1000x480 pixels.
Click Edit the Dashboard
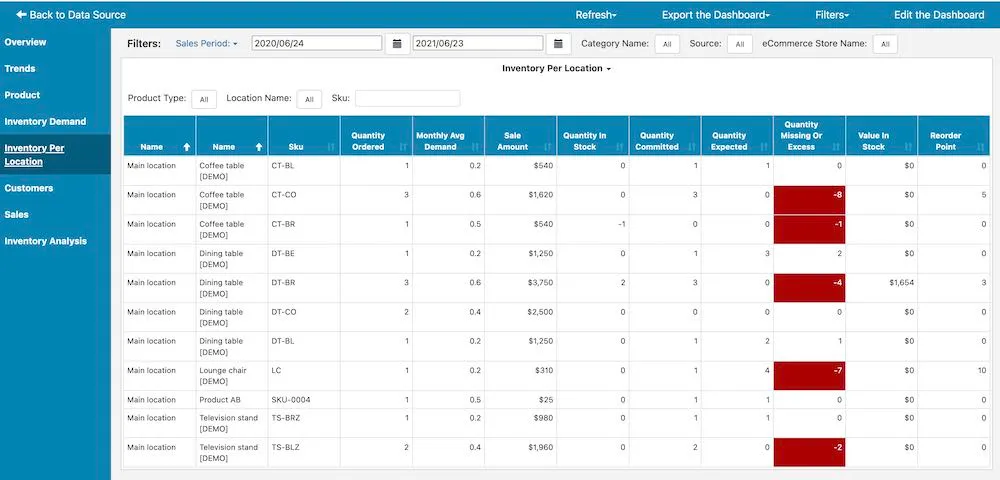938,15
